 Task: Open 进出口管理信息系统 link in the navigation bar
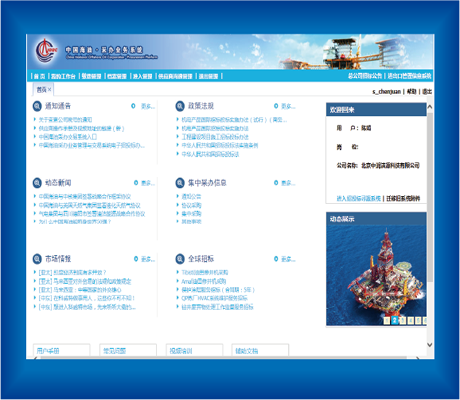(409, 76)
